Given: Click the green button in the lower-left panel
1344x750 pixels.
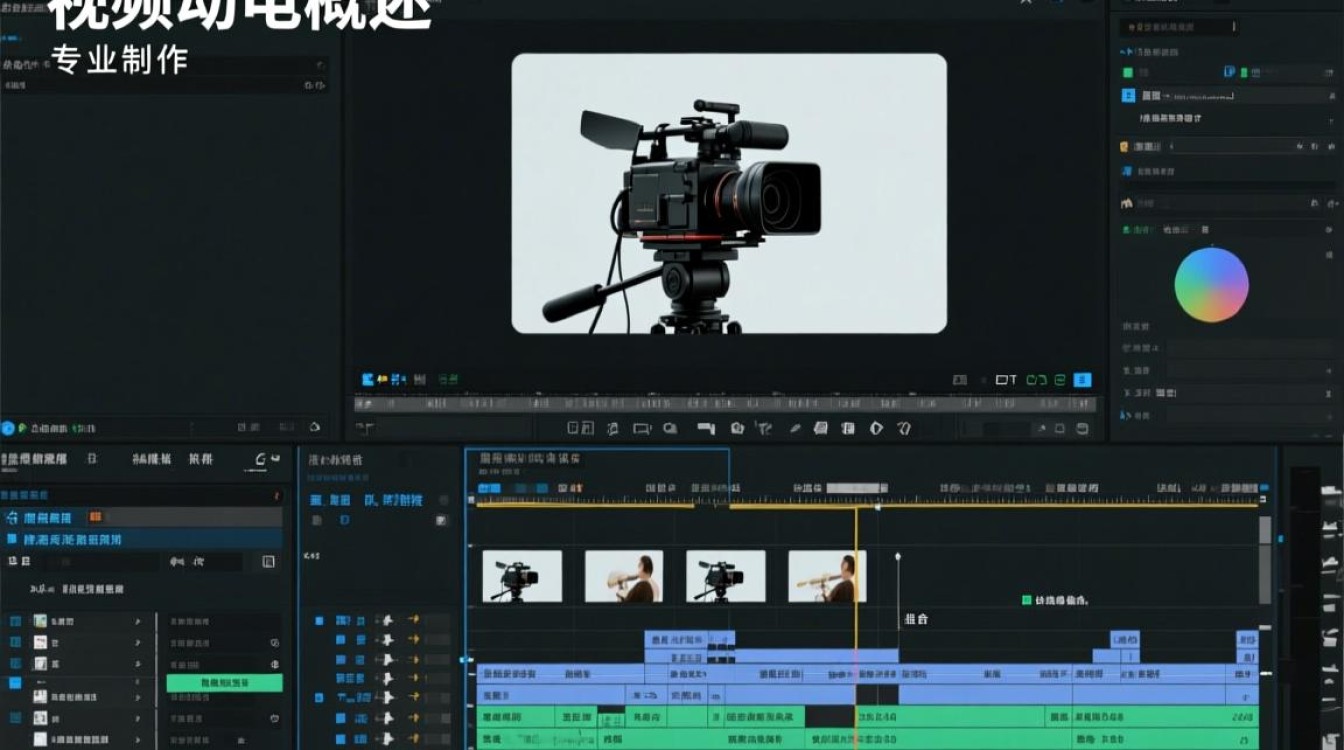Looking at the screenshot, I should coord(224,683).
